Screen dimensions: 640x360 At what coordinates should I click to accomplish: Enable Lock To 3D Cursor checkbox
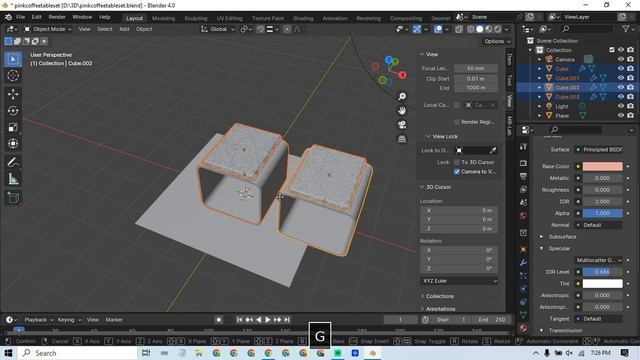[457, 162]
